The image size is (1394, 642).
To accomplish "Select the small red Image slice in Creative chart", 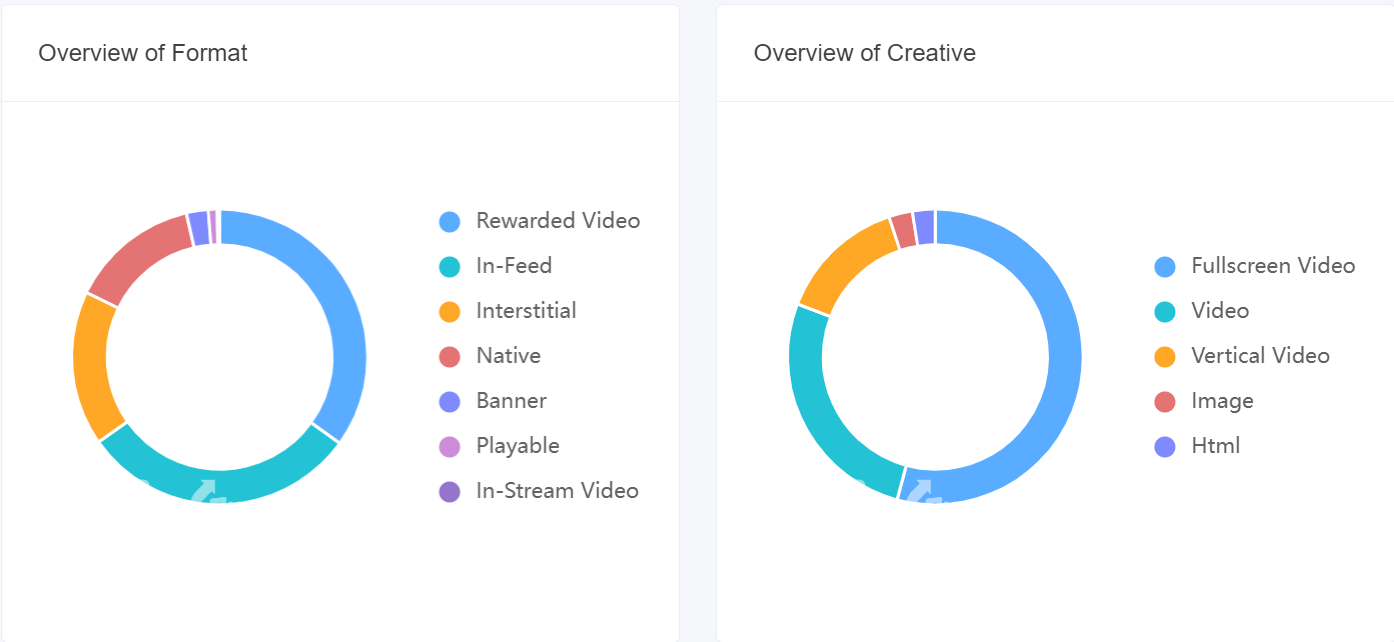I will [x=903, y=230].
